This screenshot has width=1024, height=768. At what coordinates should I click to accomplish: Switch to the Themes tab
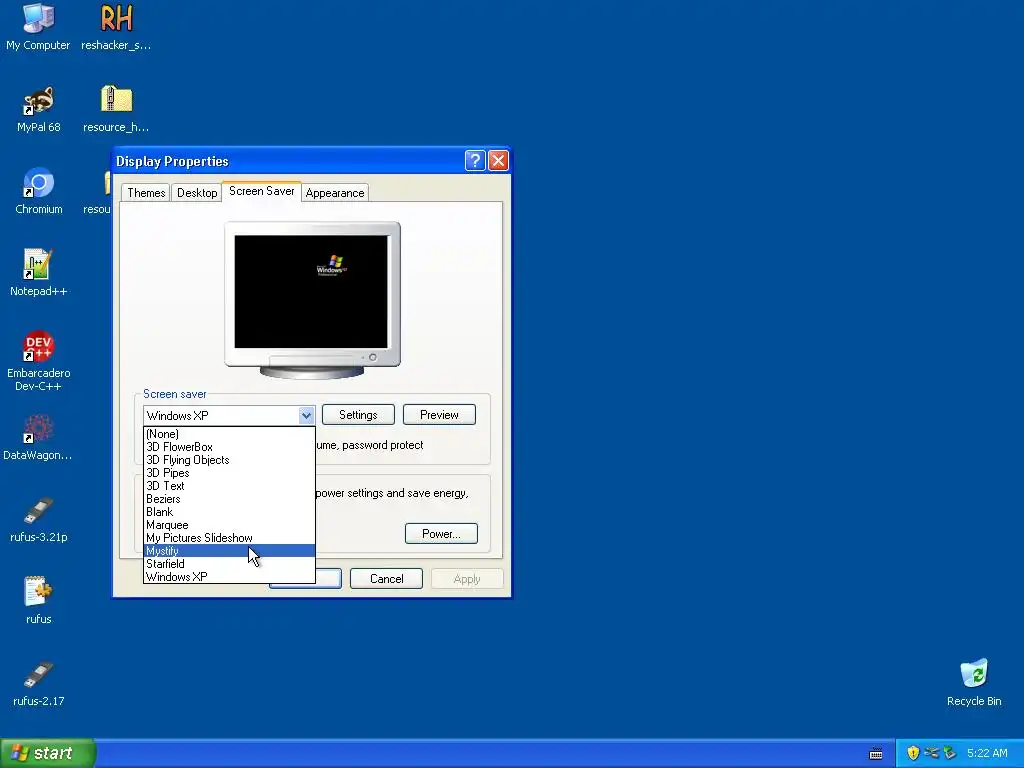146,193
